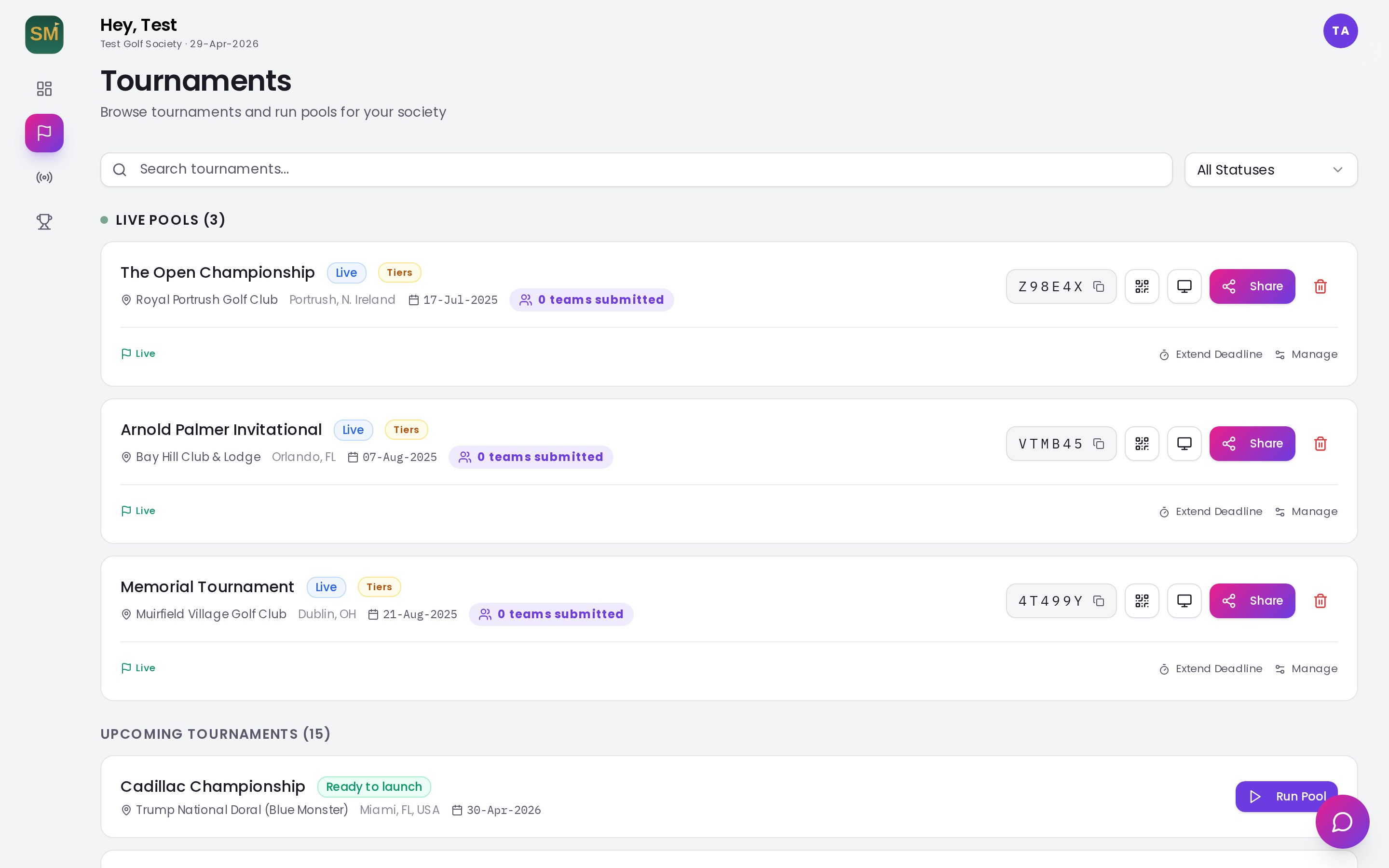Click the 17-Jul-2025 date
Image resolution: width=1389 pixels, height=868 pixels.
point(460,300)
